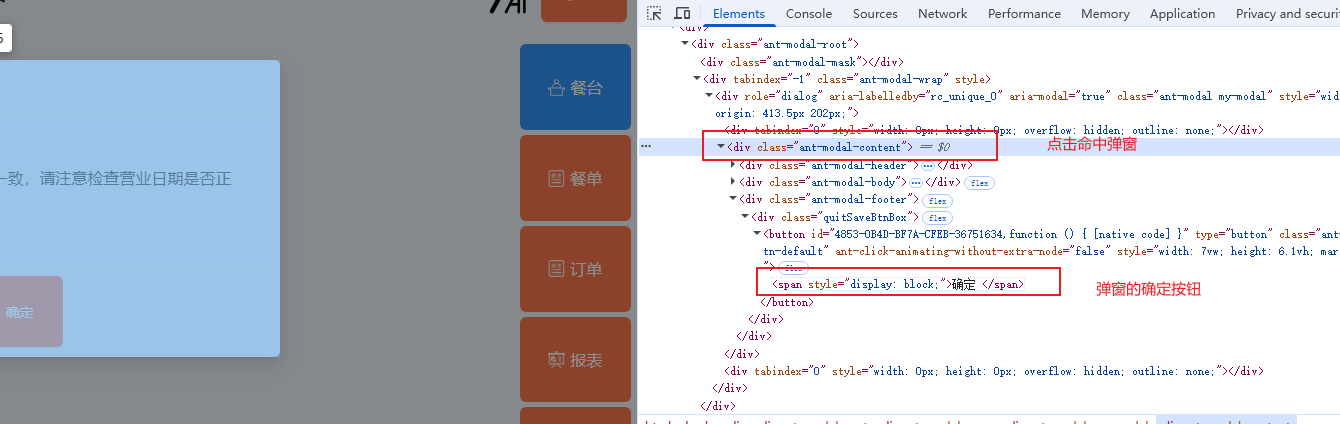Click the 餐单 menu icon

pyautogui.click(x=556, y=179)
